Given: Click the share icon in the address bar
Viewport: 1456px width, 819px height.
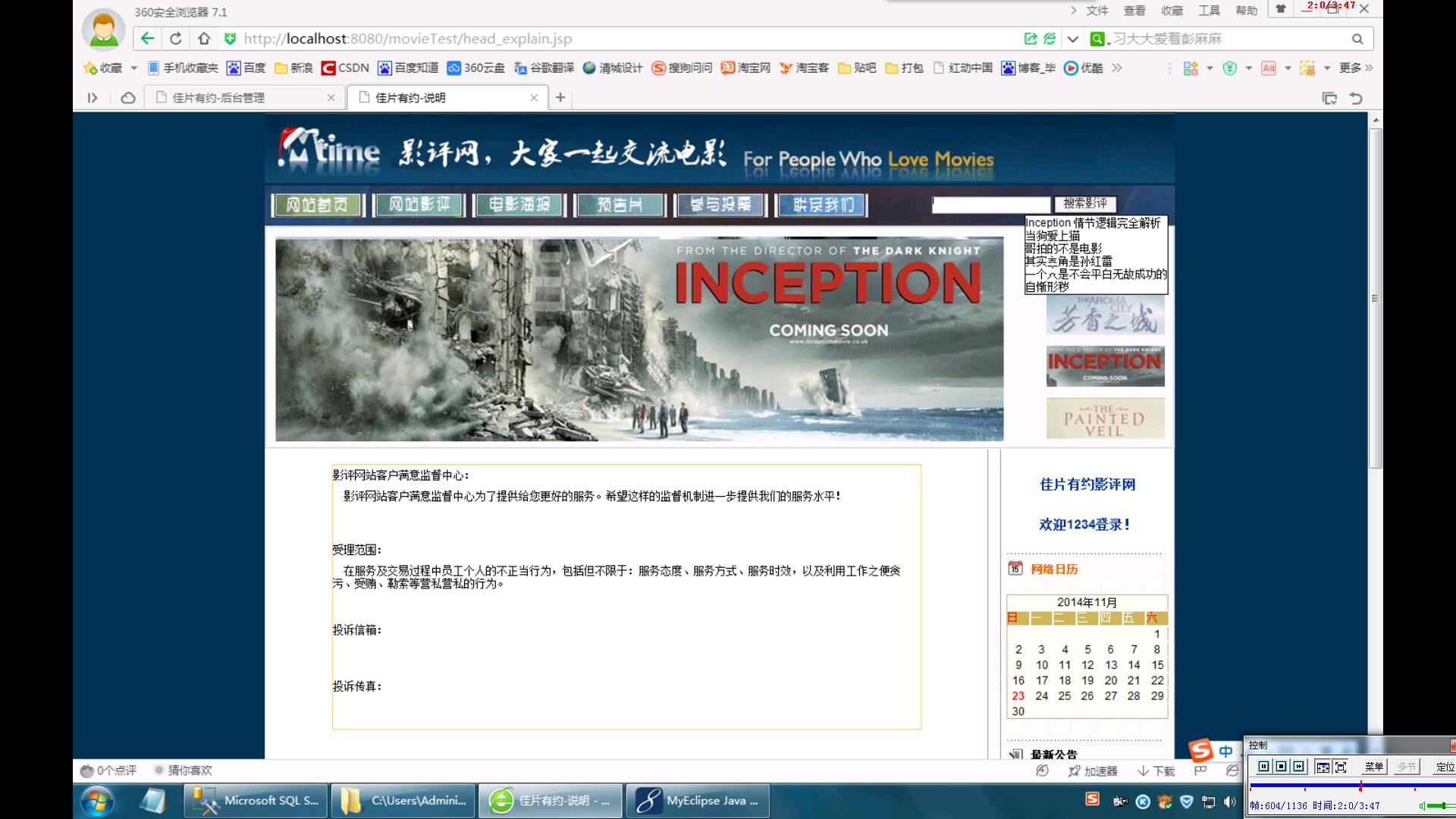Looking at the screenshot, I should click(1031, 39).
